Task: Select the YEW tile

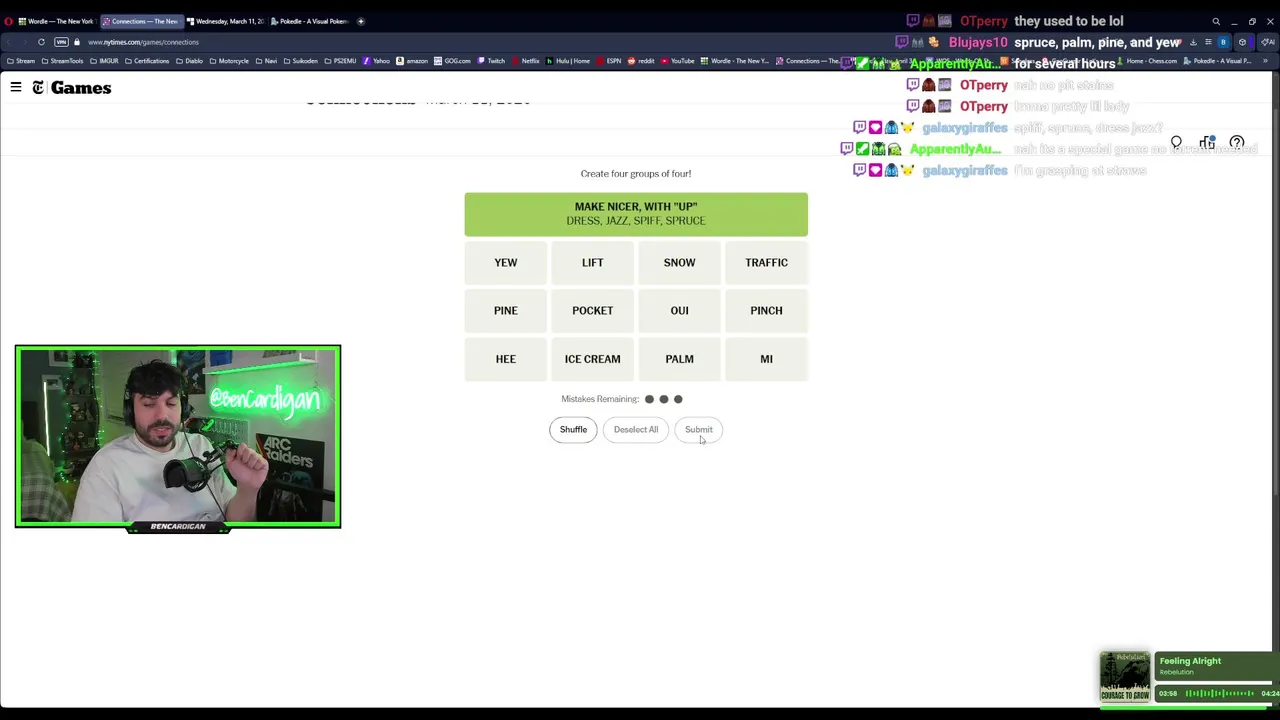Action: [505, 262]
